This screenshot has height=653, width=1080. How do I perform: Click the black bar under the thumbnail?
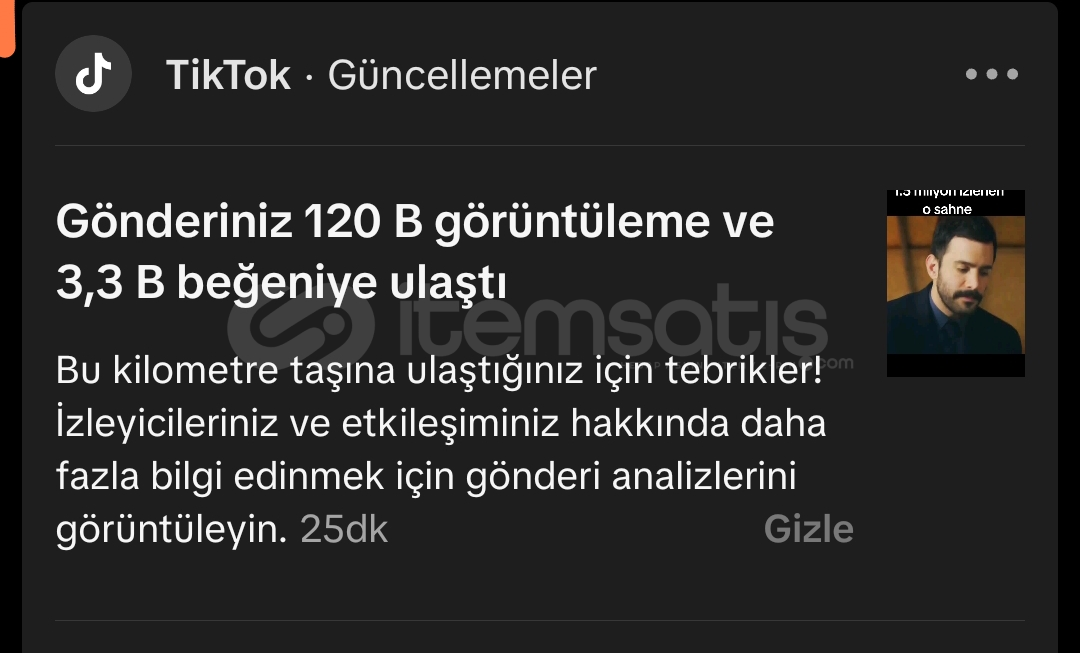point(955,365)
